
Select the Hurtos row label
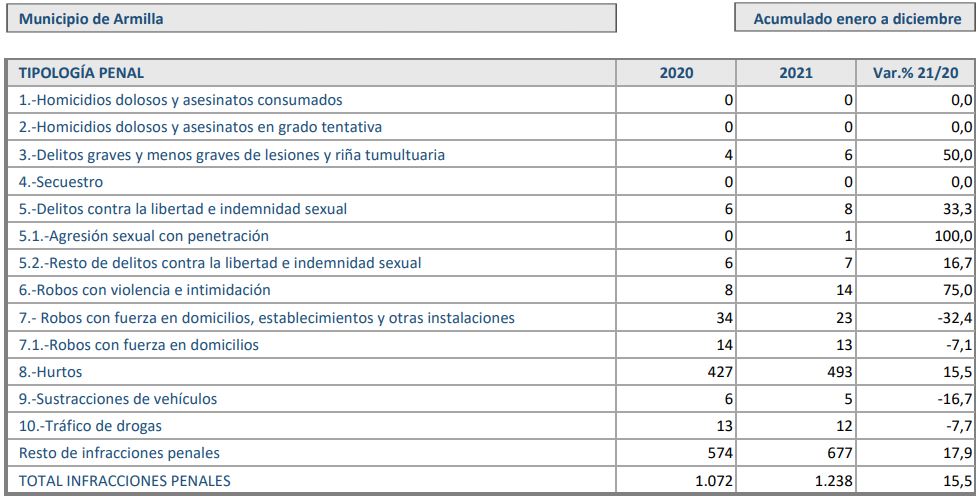[51, 372]
